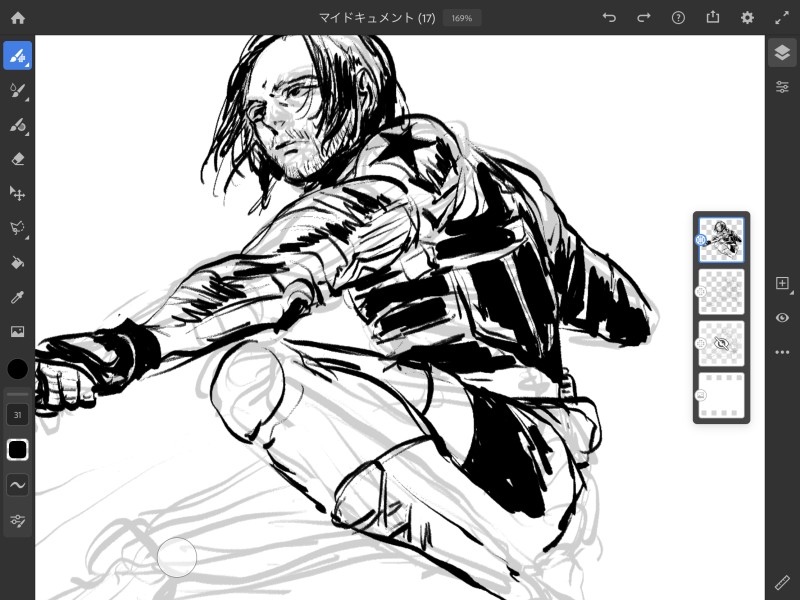The width and height of the screenshot is (800, 600).
Task: Undo the last stroke
Action: (609, 18)
